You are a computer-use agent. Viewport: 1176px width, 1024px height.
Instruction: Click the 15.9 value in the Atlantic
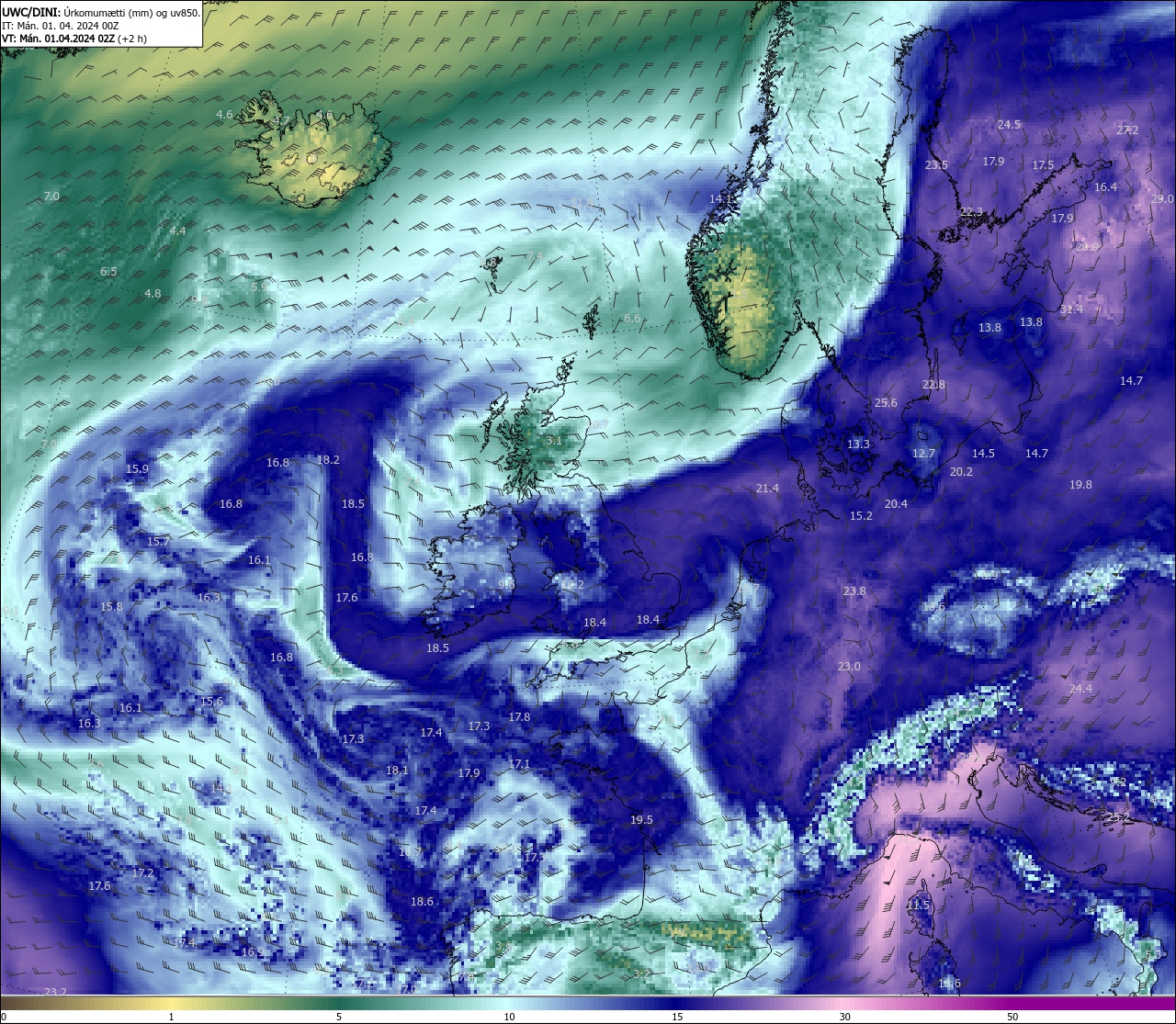(x=137, y=468)
